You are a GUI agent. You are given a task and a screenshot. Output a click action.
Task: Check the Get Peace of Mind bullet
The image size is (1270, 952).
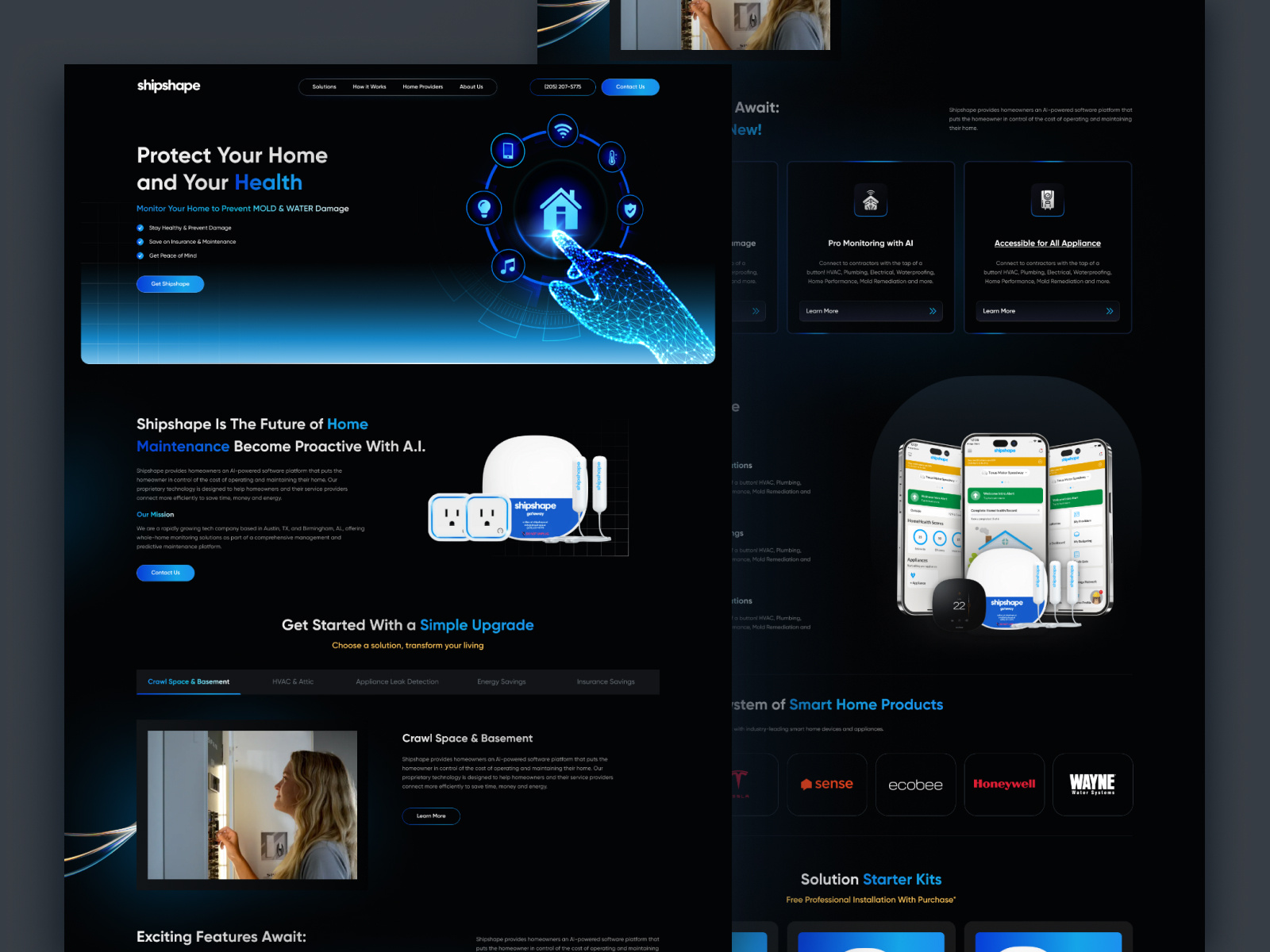(139, 255)
